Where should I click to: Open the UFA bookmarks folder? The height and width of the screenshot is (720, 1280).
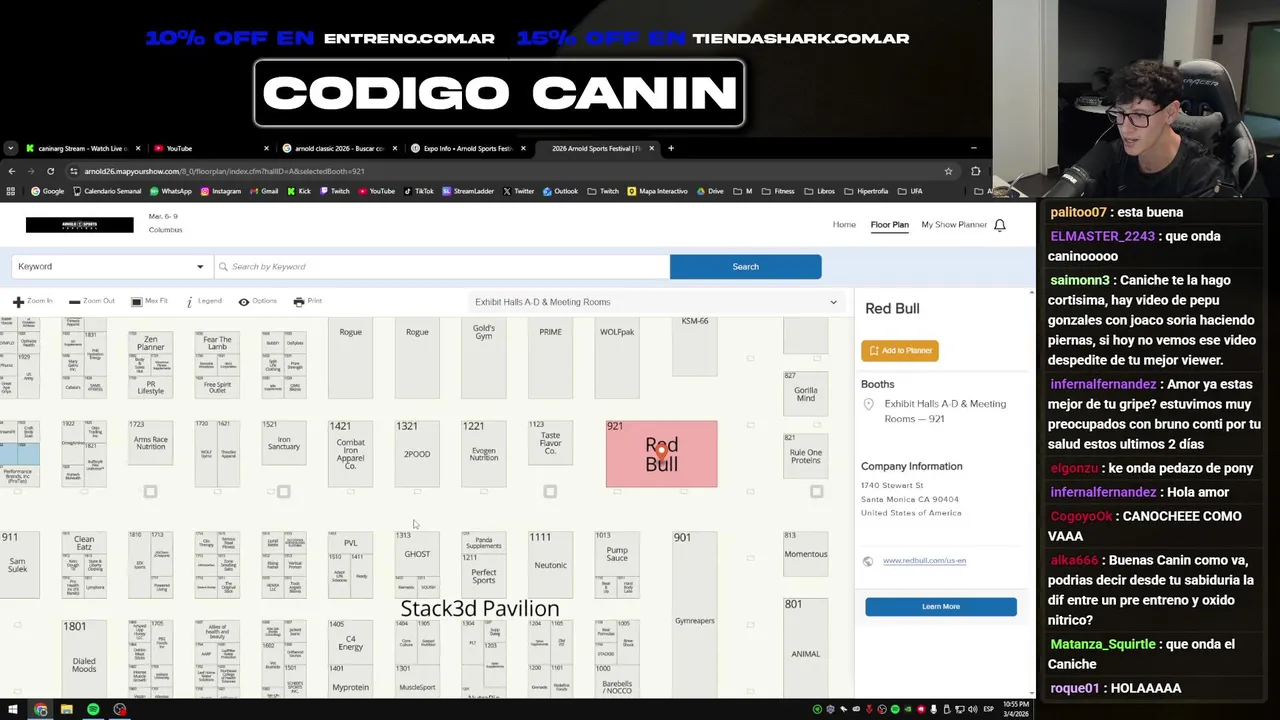coord(910,191)
